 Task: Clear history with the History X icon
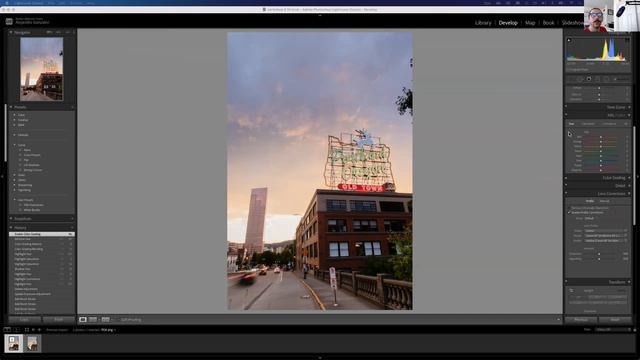72,228
